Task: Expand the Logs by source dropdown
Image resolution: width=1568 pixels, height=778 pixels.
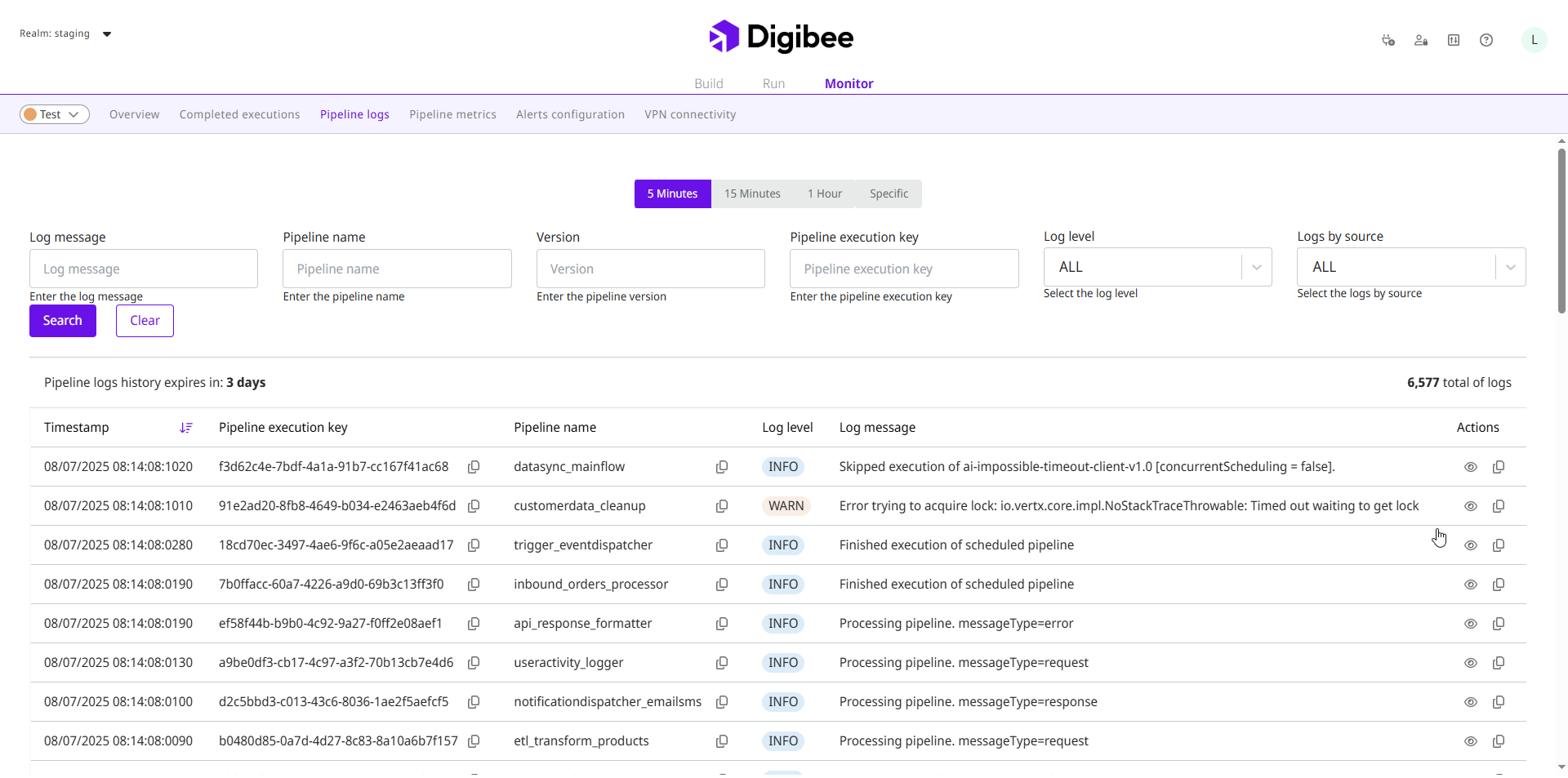Action: pyautogui.click(x=1410, y=267)
